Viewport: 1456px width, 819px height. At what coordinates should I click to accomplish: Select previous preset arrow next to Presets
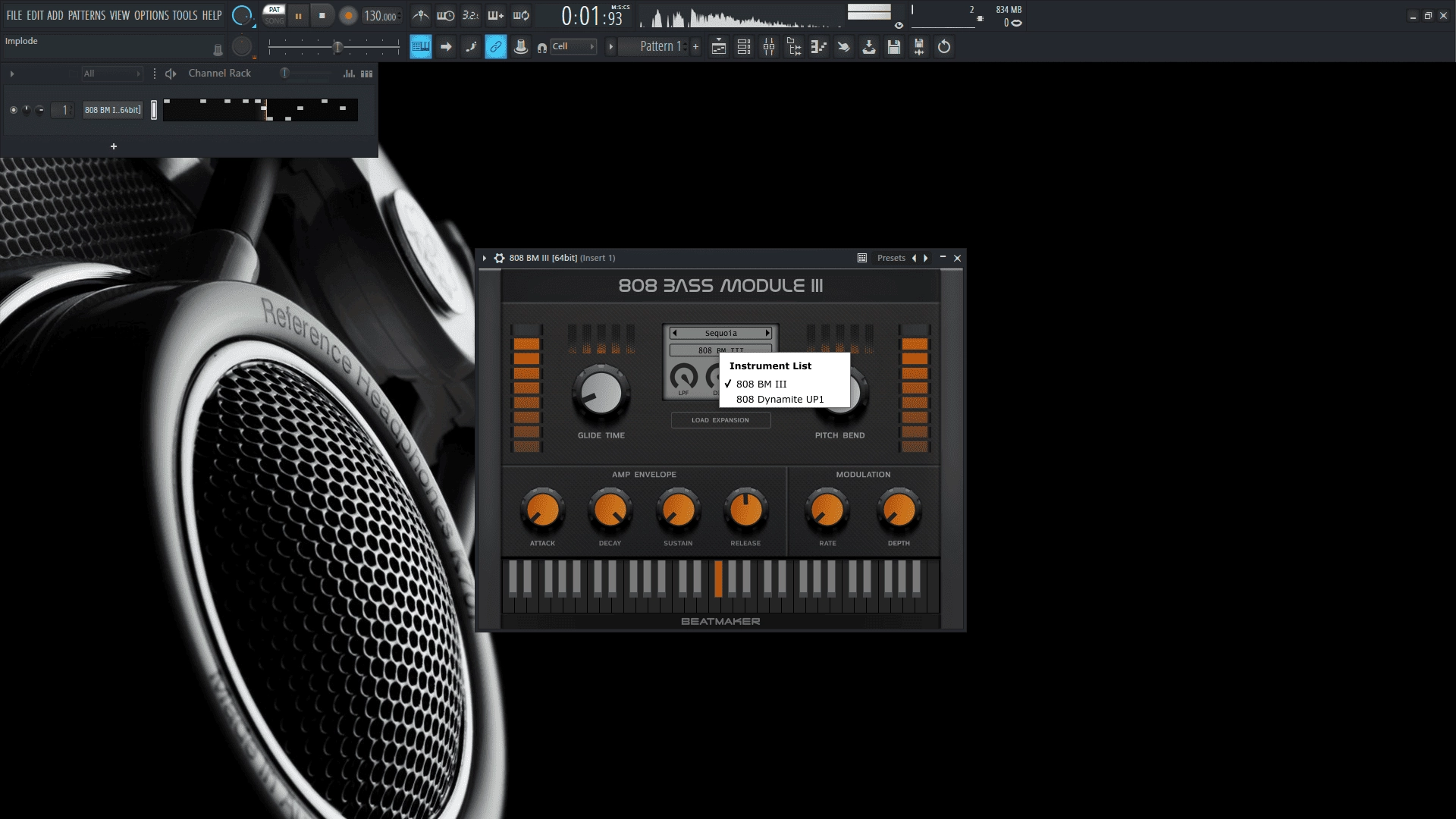click(914, 259)
